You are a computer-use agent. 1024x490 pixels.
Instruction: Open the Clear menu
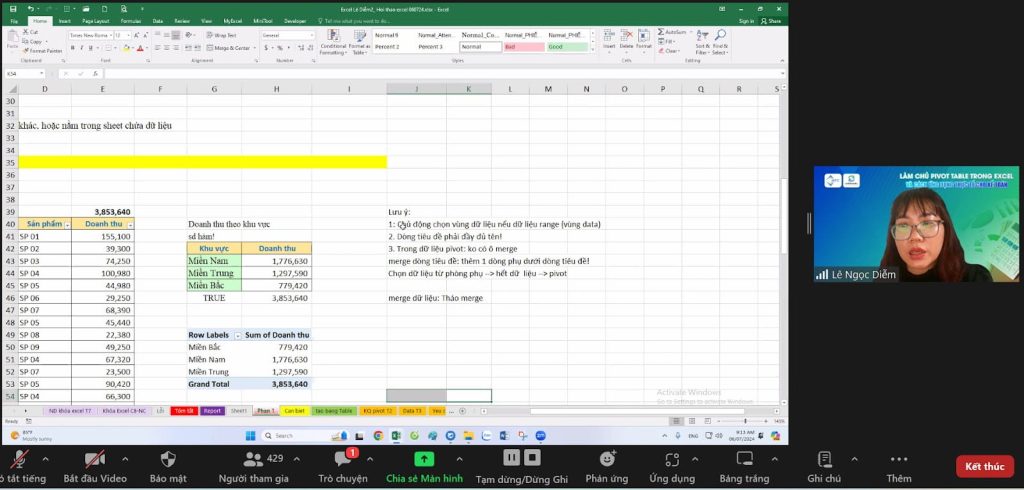pyautogui.click(x=669, y=51)
